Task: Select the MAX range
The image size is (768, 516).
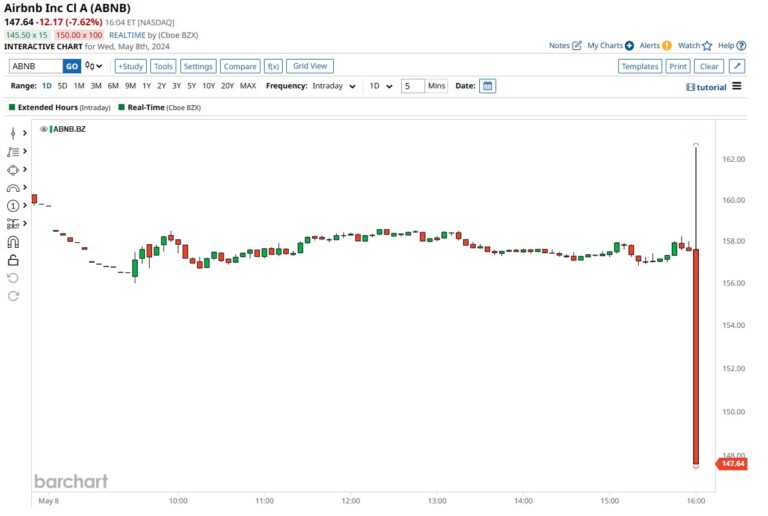Action: point(248,86)
